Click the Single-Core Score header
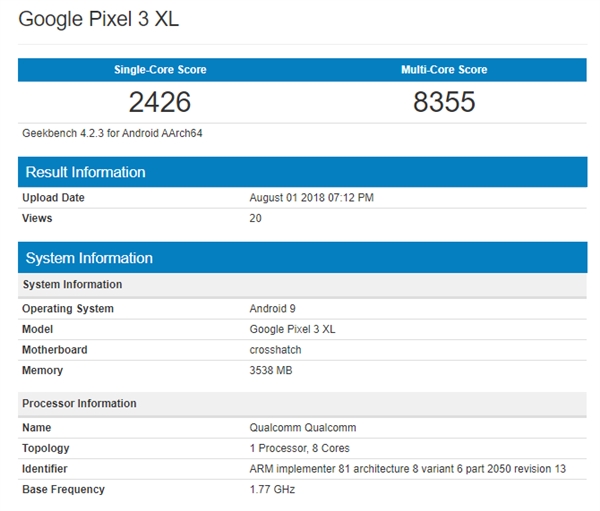 tap(159, 70)
